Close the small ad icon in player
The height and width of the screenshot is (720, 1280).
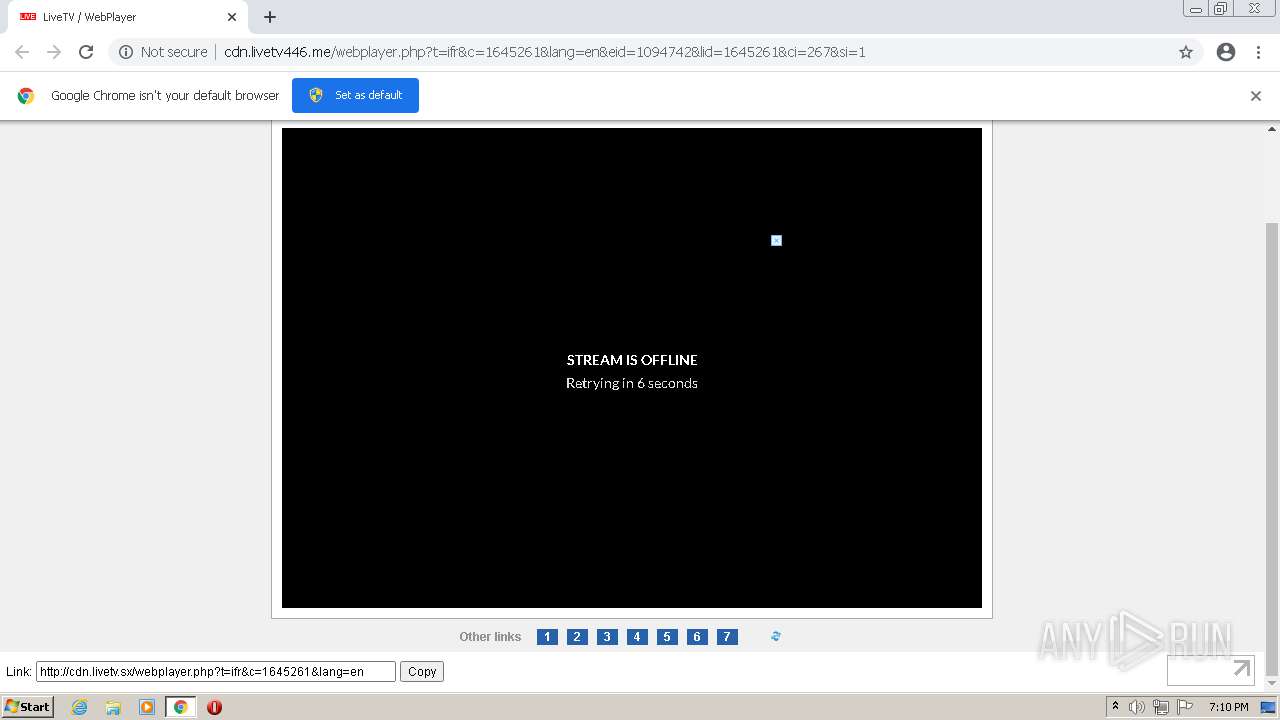click(x=776, y=240)
